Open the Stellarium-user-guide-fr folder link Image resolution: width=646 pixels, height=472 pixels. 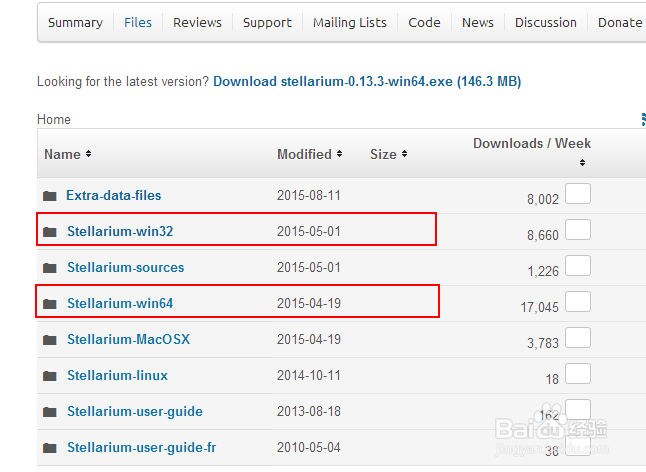pyautogui.click(x=142, y=448)
